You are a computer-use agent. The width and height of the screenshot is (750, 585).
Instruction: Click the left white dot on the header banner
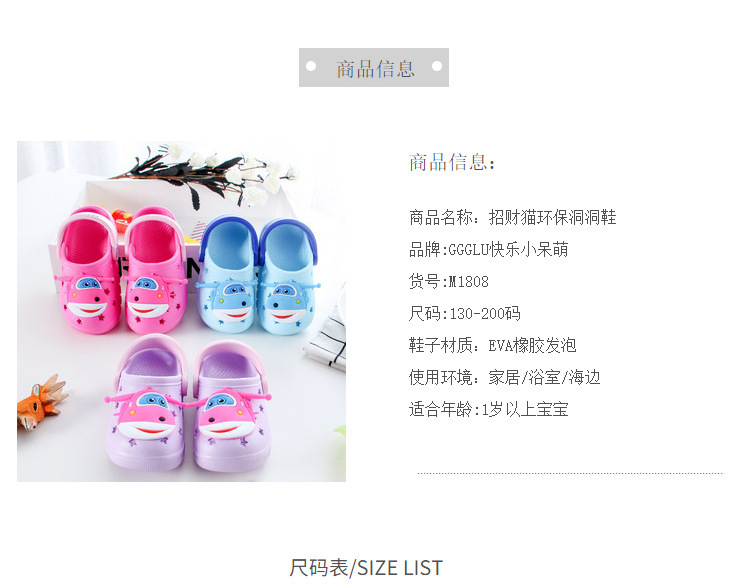pos(311,66)
